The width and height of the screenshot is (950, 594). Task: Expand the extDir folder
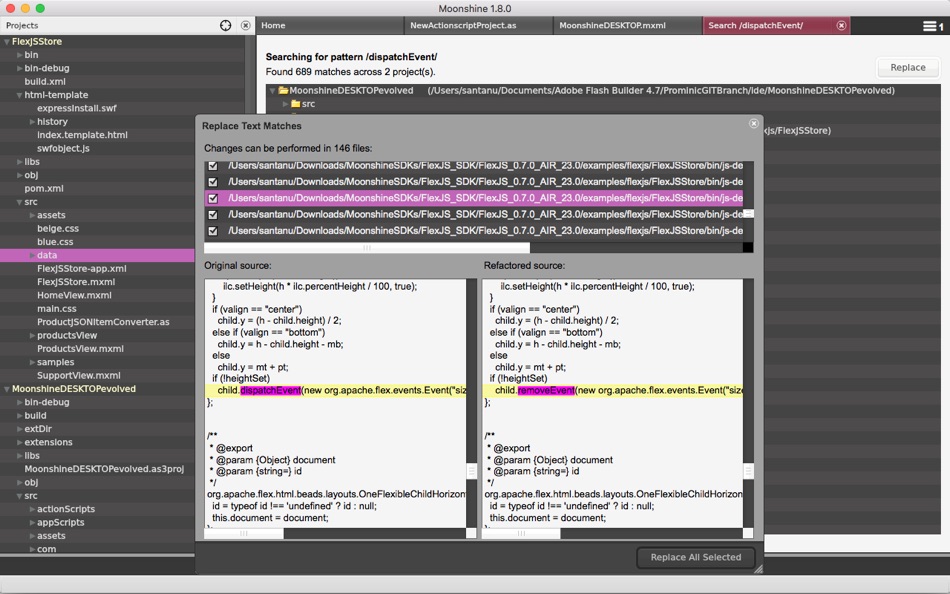[19, 429]
